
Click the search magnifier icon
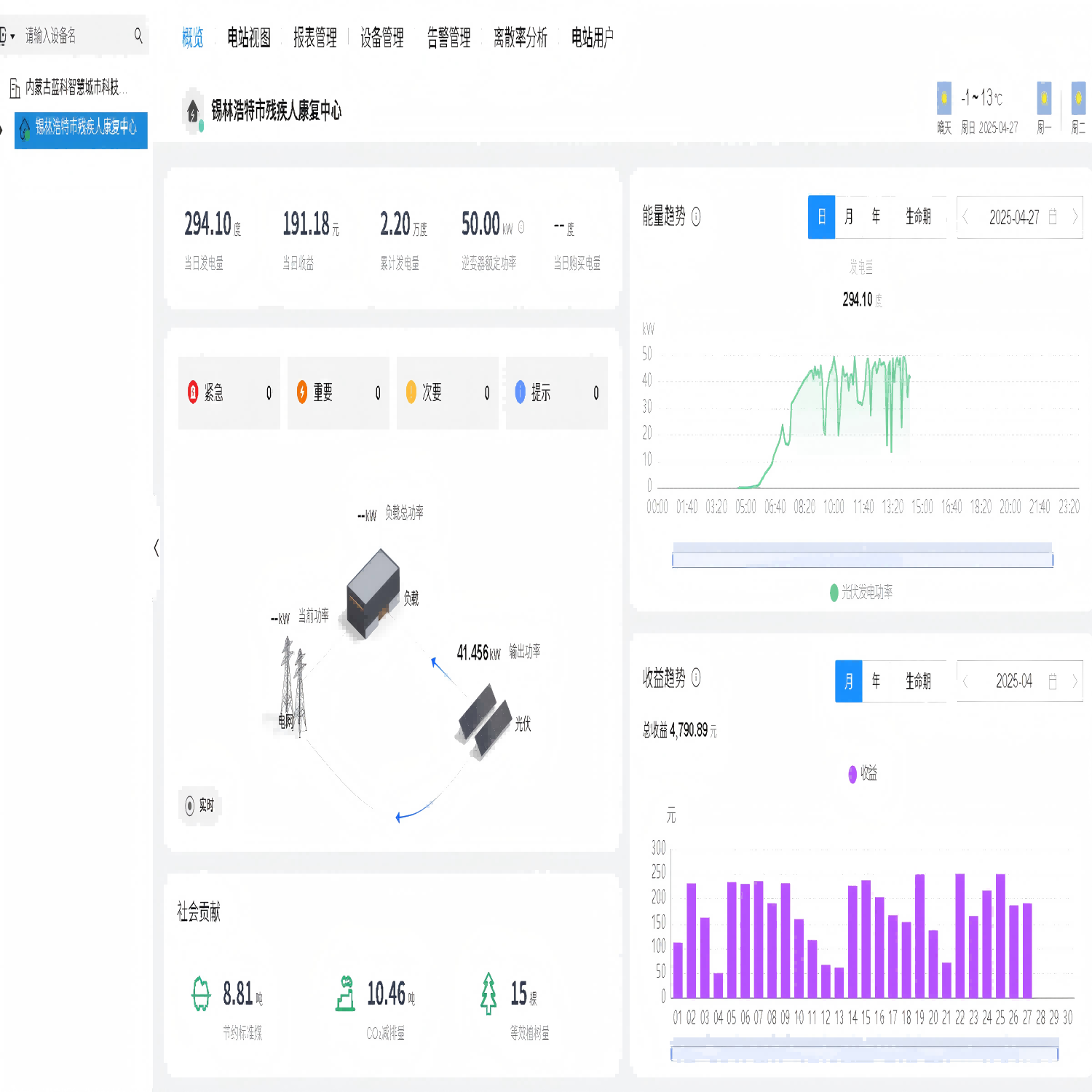(x=138, y=35)
